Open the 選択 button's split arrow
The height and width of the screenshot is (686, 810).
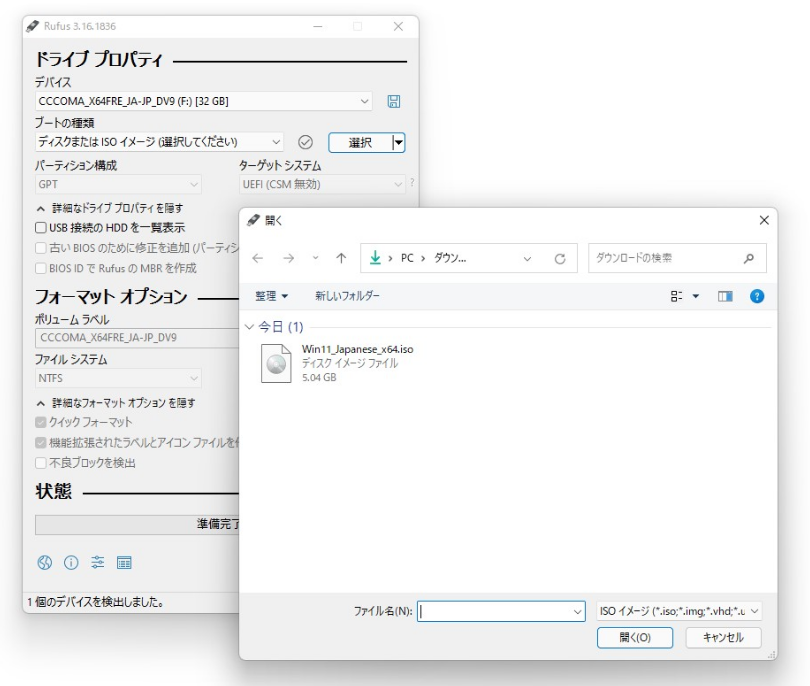tap(398, 143)
